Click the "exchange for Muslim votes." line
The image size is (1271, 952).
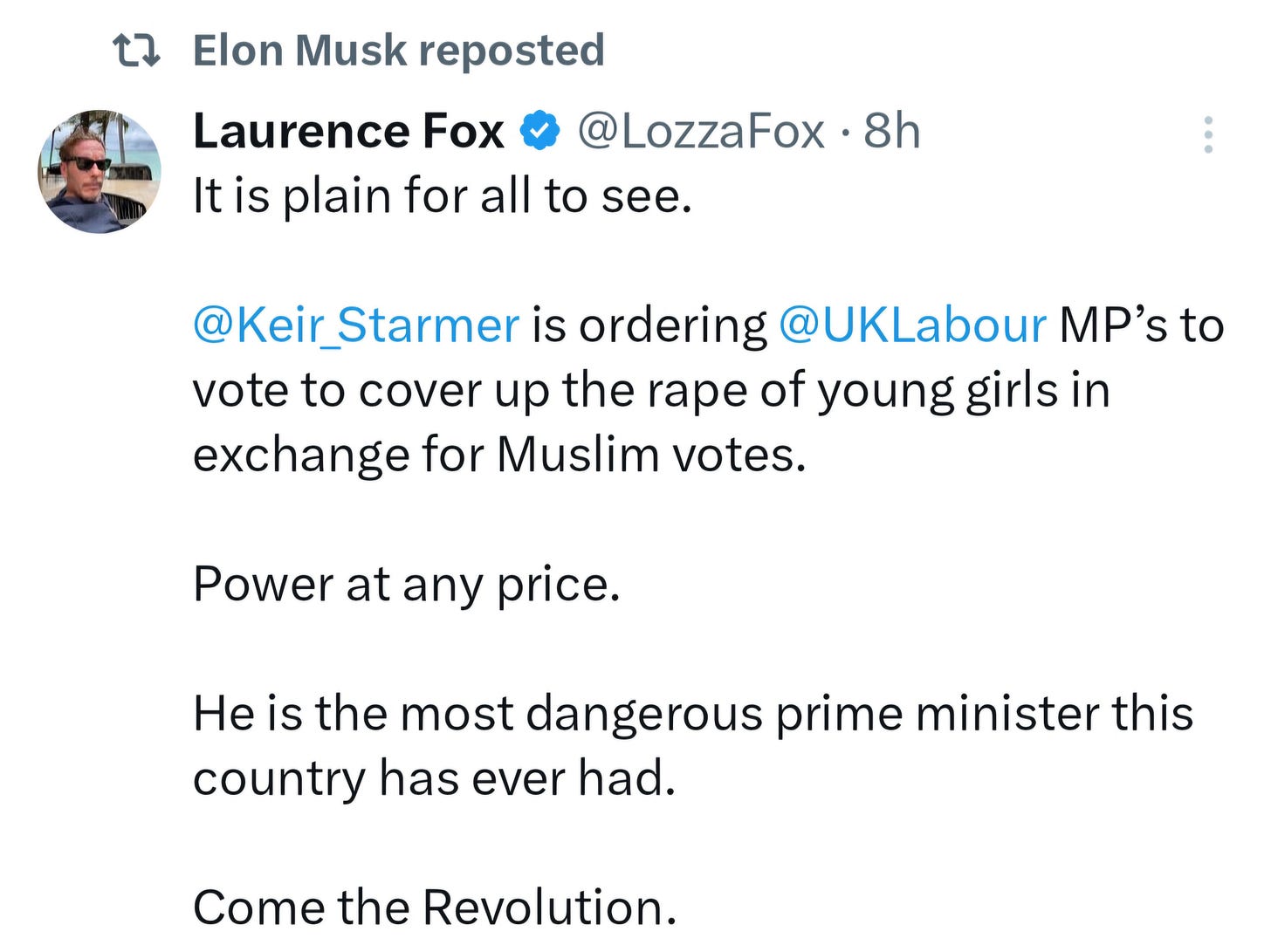point(499,455)
